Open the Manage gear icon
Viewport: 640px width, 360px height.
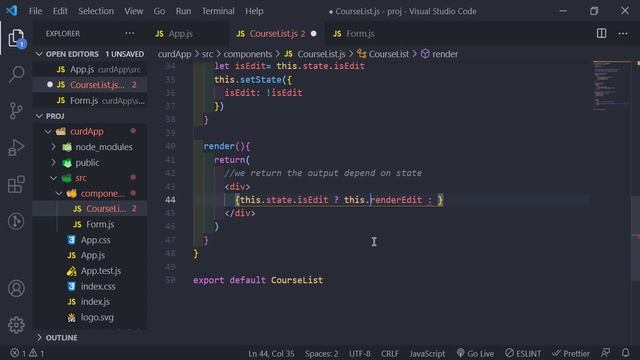[16, 325]
